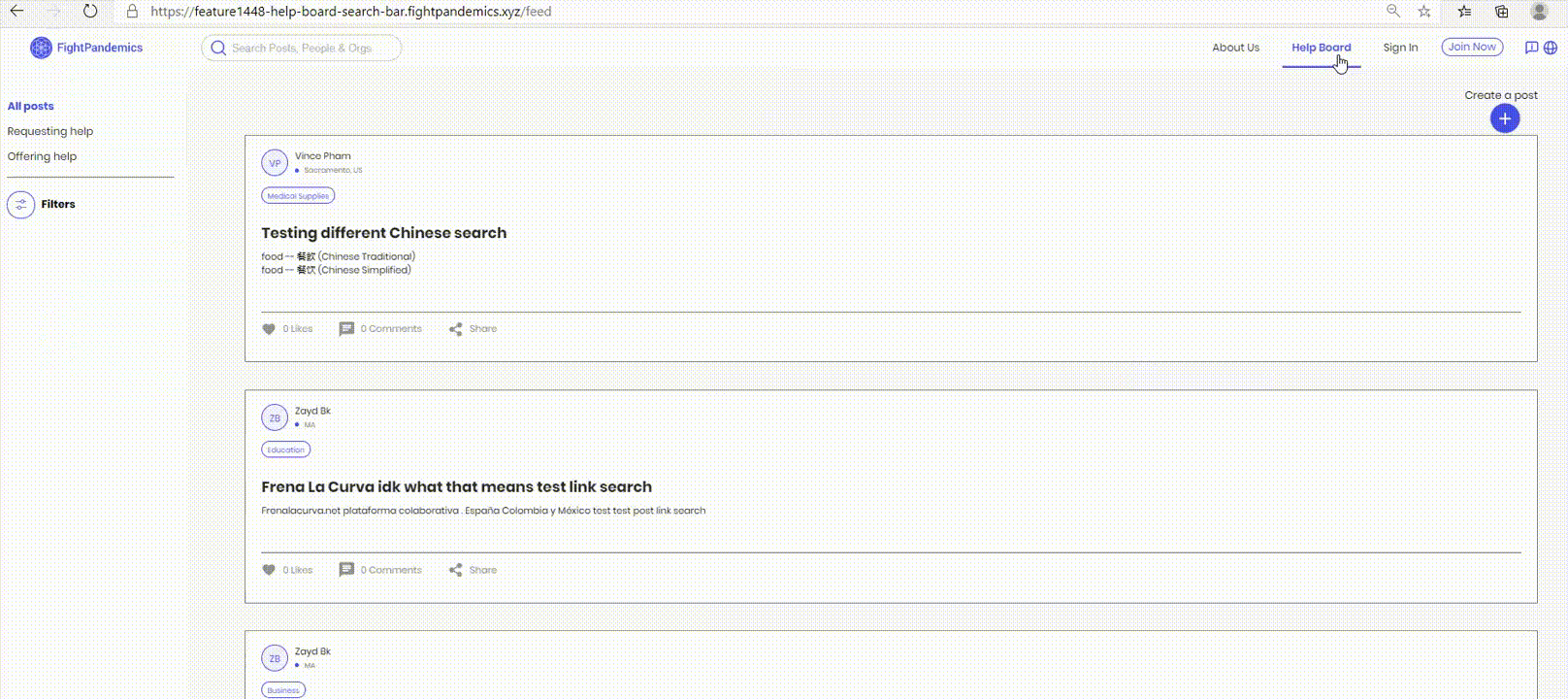Click Zayd Bk name on the Business post
Viewport: 1568px width, 699px height.
click(312, 651)
